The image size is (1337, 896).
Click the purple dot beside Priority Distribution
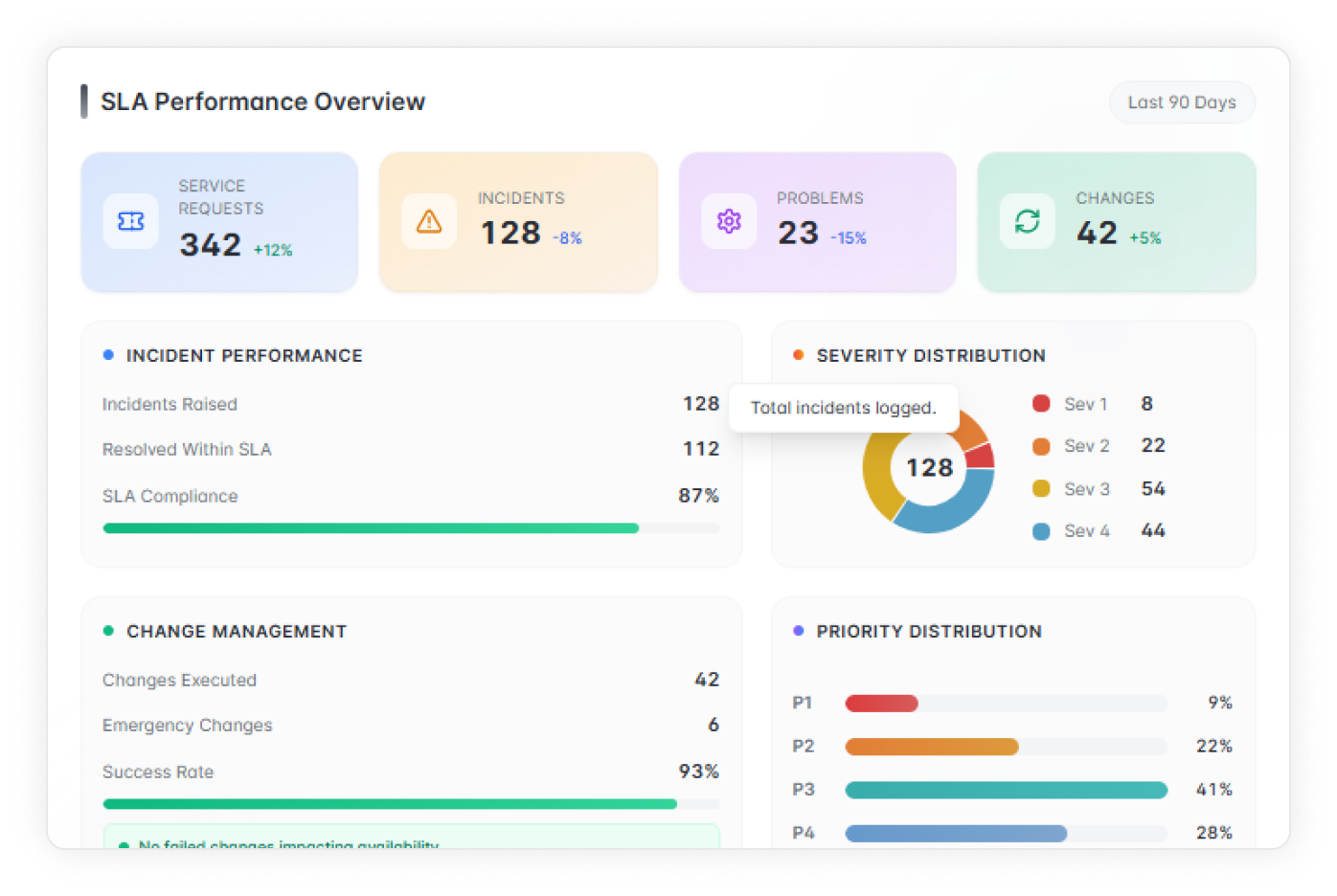(x=799, y=631)
